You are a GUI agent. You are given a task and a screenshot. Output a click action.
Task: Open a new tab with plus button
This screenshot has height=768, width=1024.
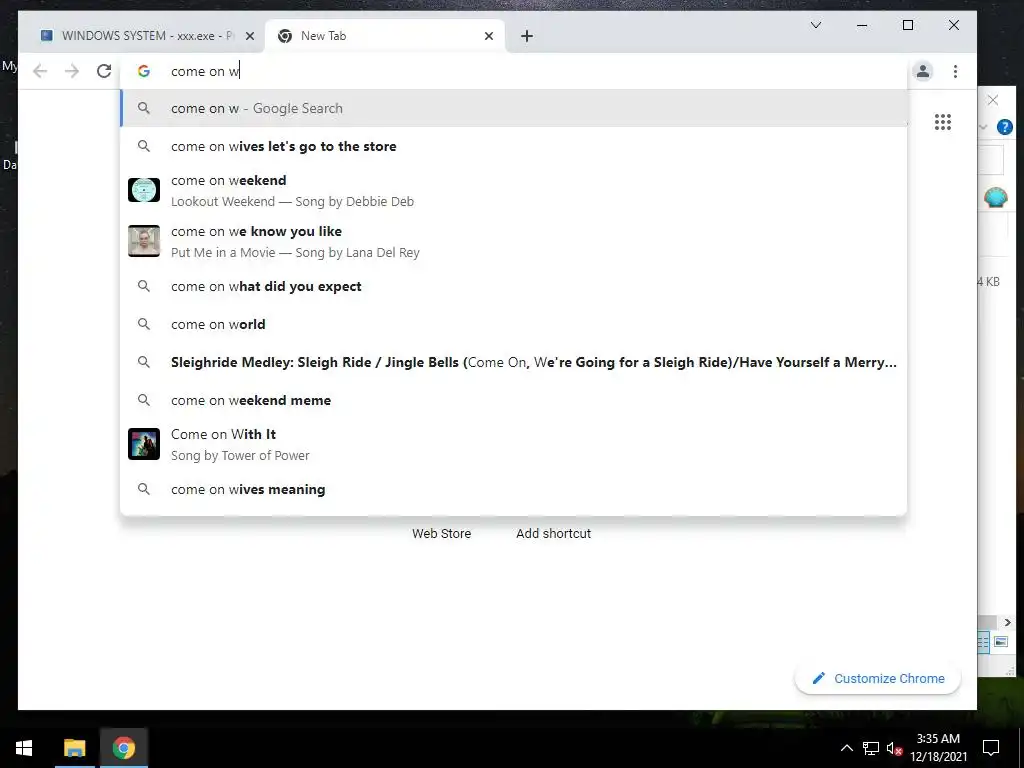[x=527, y=36]
